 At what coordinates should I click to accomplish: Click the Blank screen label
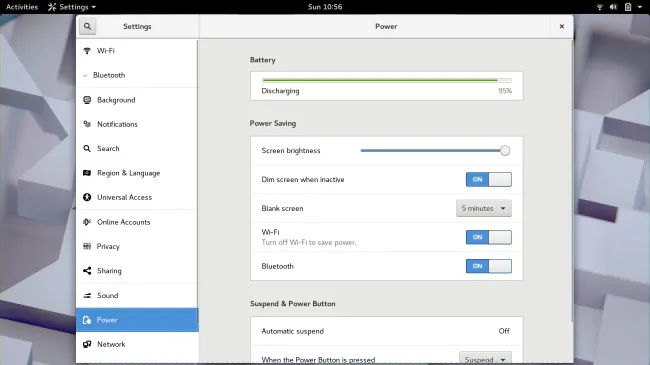[282, 208]
